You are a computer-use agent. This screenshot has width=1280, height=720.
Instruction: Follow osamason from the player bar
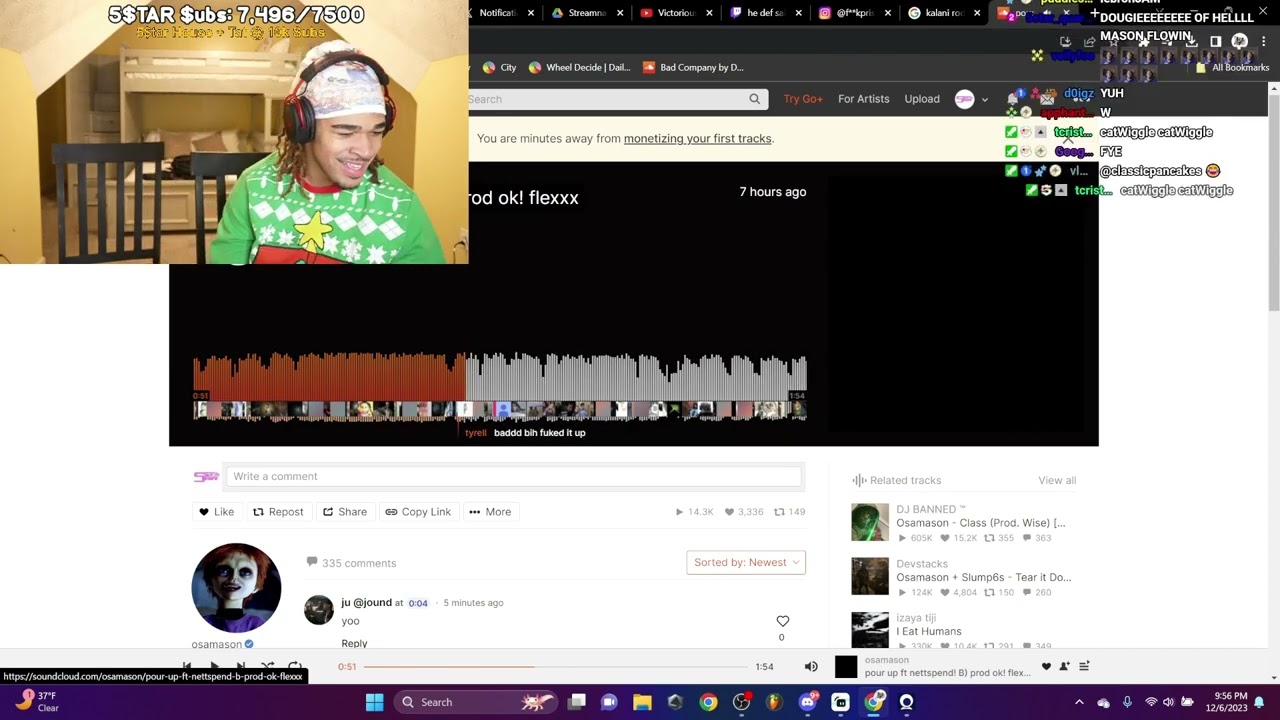click(1065, 667)
